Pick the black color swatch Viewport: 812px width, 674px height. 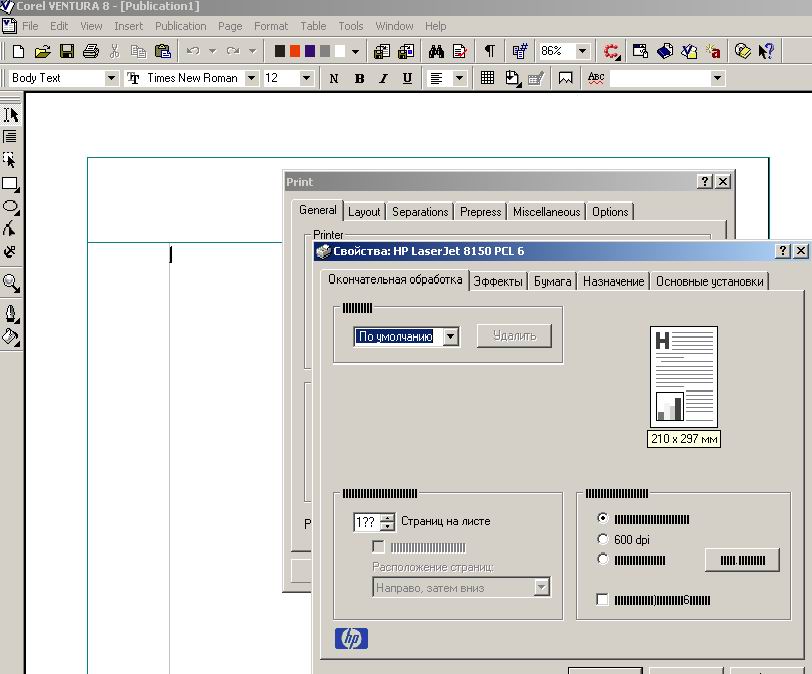click(280, 51)
